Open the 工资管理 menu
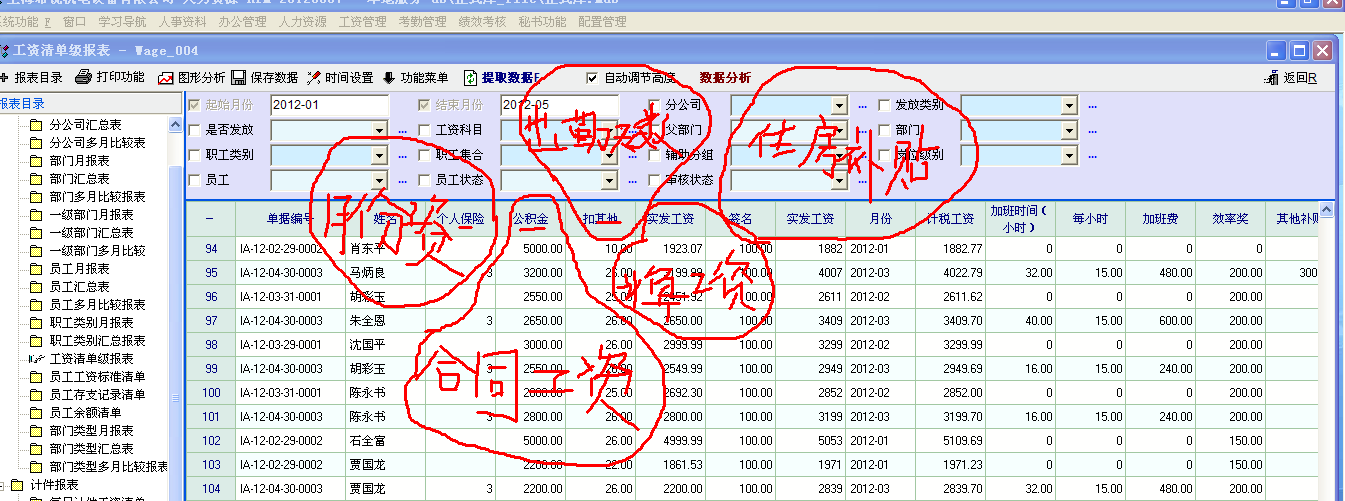This screenshot has width=1345, height=501. 362,21
